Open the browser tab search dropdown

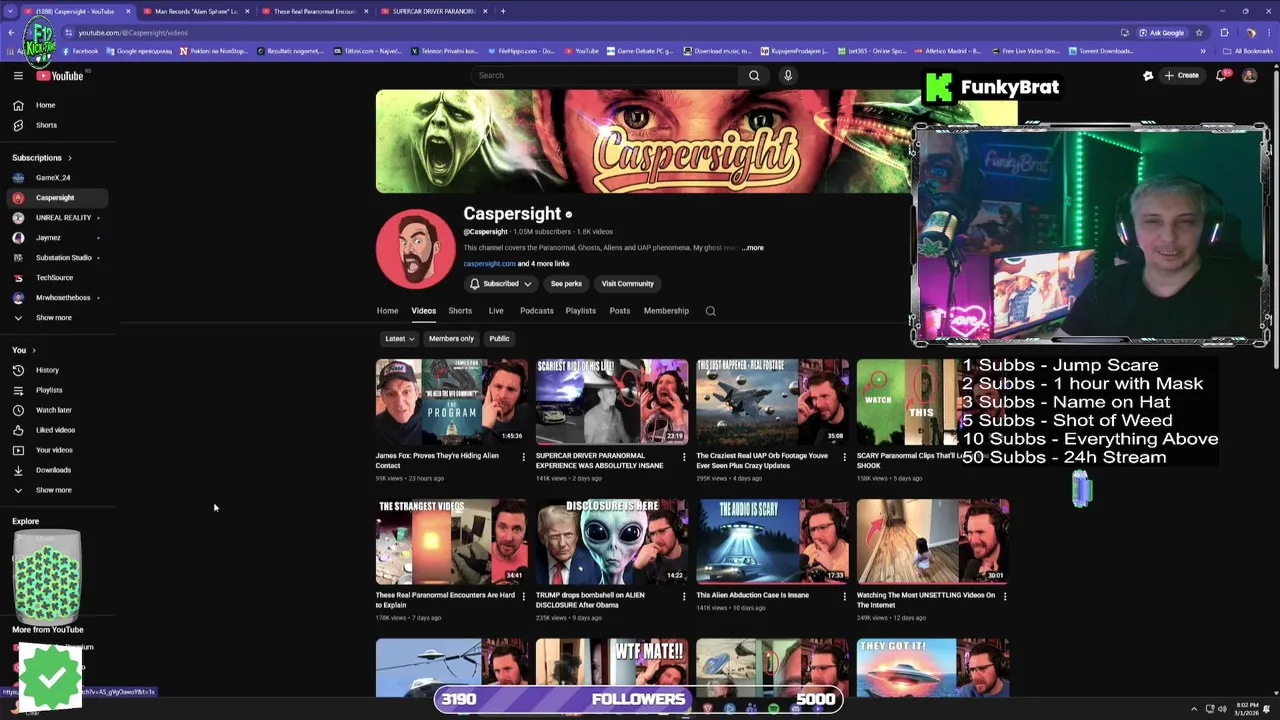tap(10, 11)
